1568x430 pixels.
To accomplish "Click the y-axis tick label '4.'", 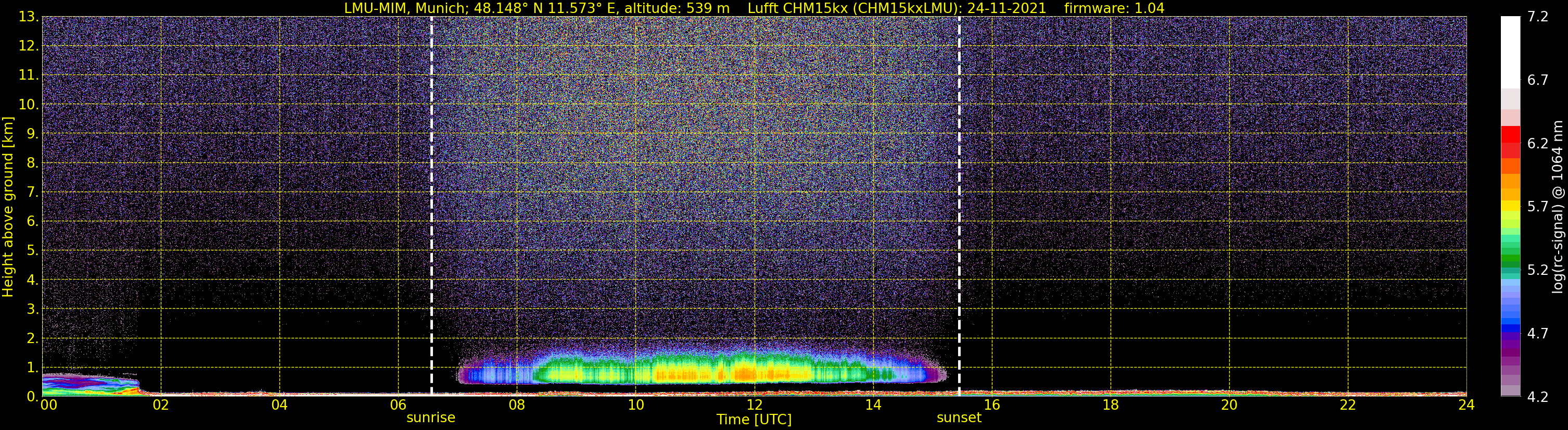I will 32,280.
